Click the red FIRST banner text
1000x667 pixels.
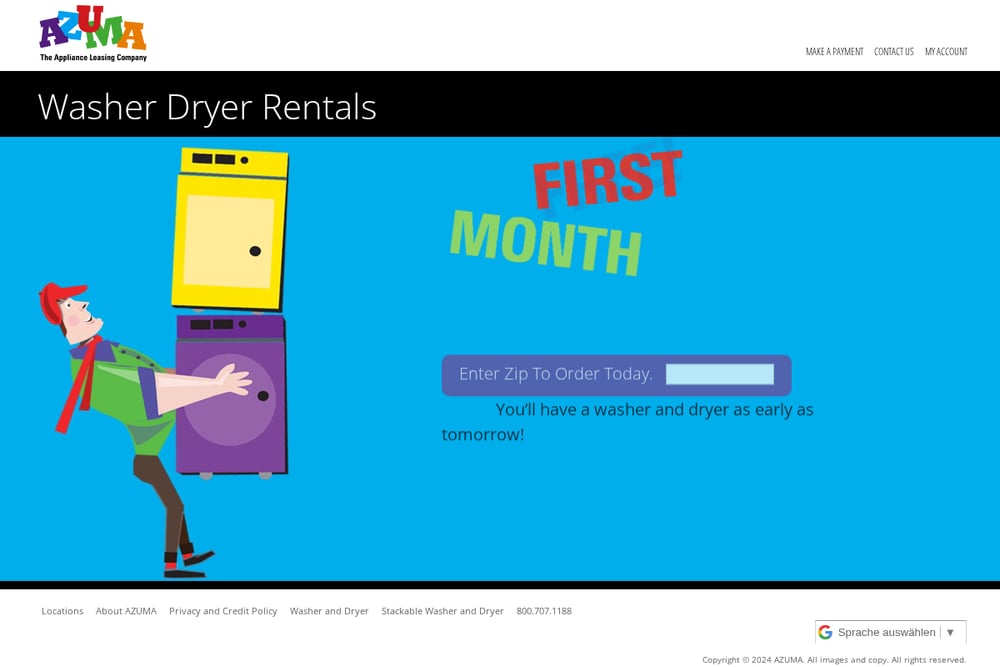(x=607, y=178)
